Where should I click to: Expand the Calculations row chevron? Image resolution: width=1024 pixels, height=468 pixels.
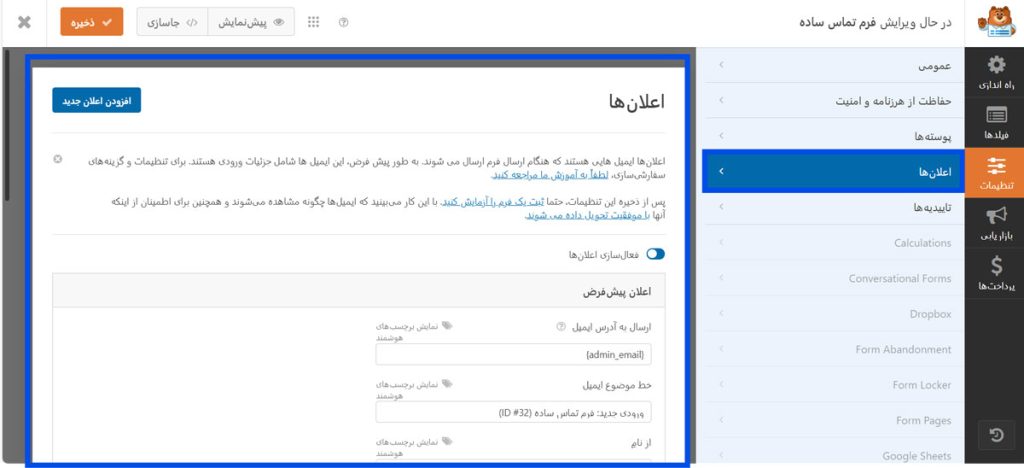point(721,243)
